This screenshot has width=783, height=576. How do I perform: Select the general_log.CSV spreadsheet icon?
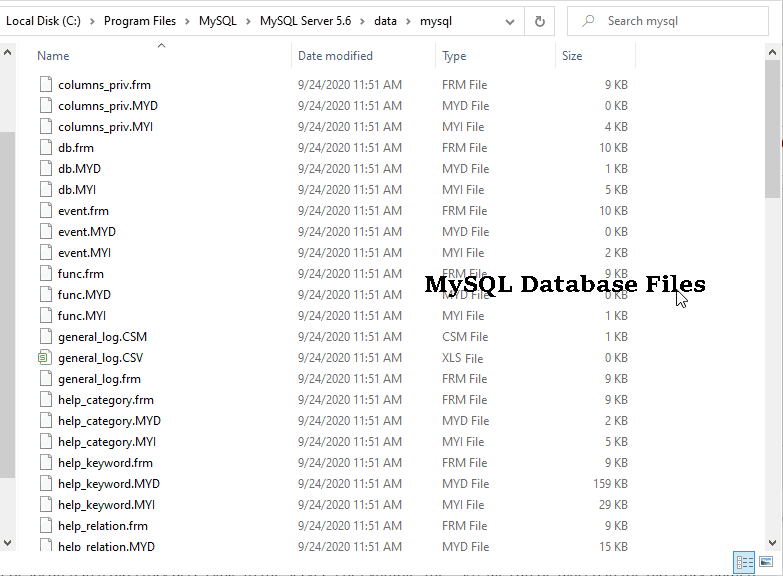tap(45, 358)
